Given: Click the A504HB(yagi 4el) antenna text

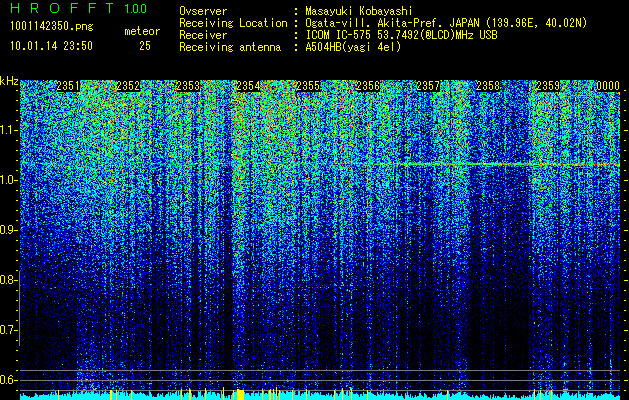Looking at the screenshot, I should (353, 47).
